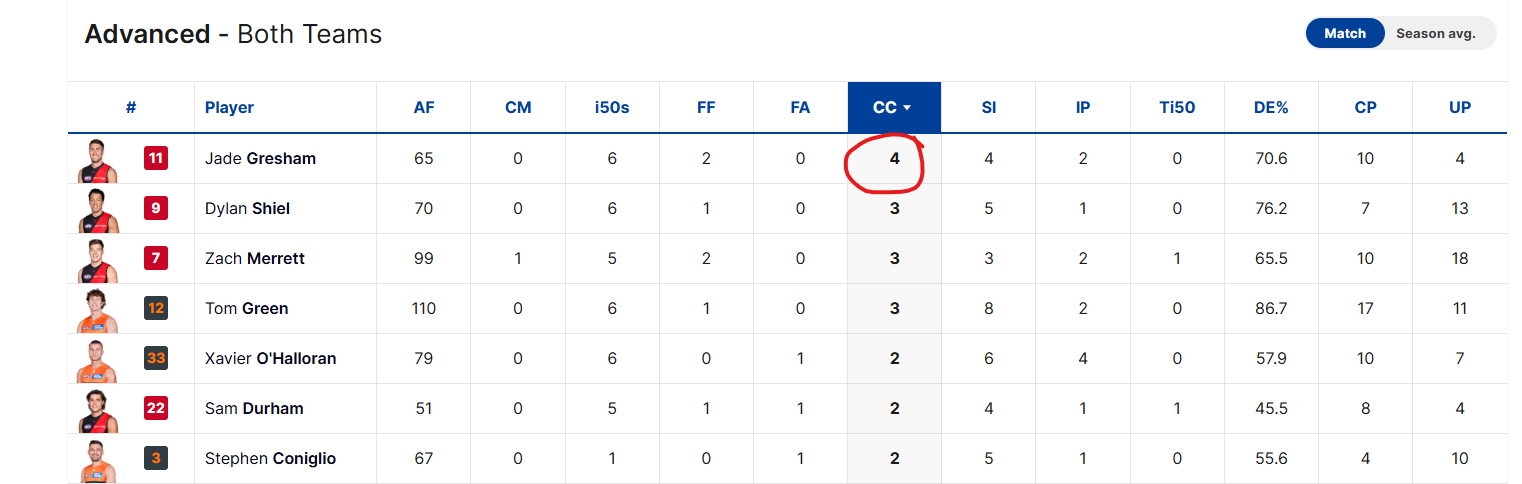Sort by the Player column header
Viewport: 1522px width, 484px height.
click(229, 107)
